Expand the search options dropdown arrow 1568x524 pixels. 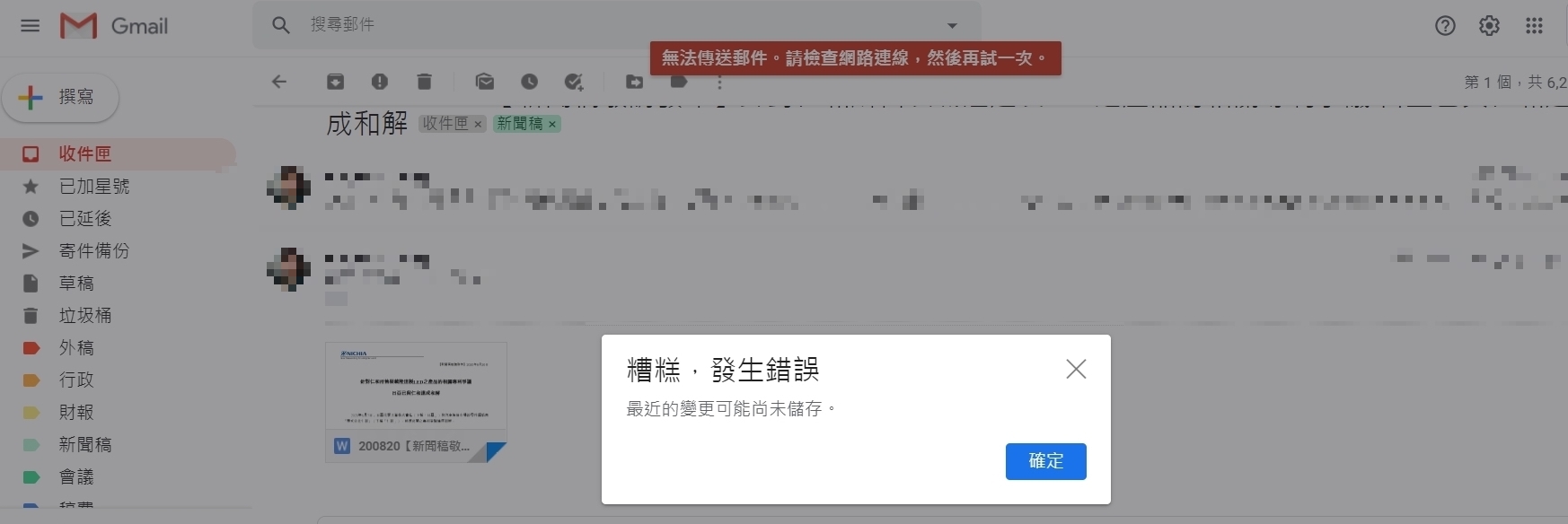pyautogui.click(x=952, y=25)
